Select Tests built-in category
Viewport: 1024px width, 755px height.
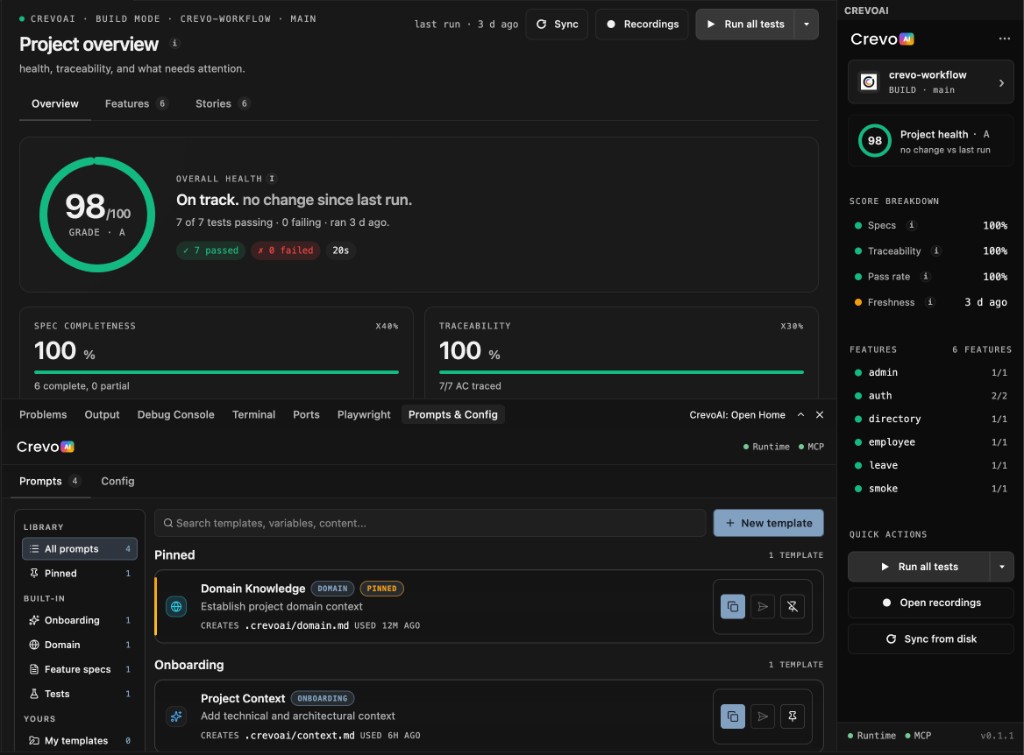[80, 694]
